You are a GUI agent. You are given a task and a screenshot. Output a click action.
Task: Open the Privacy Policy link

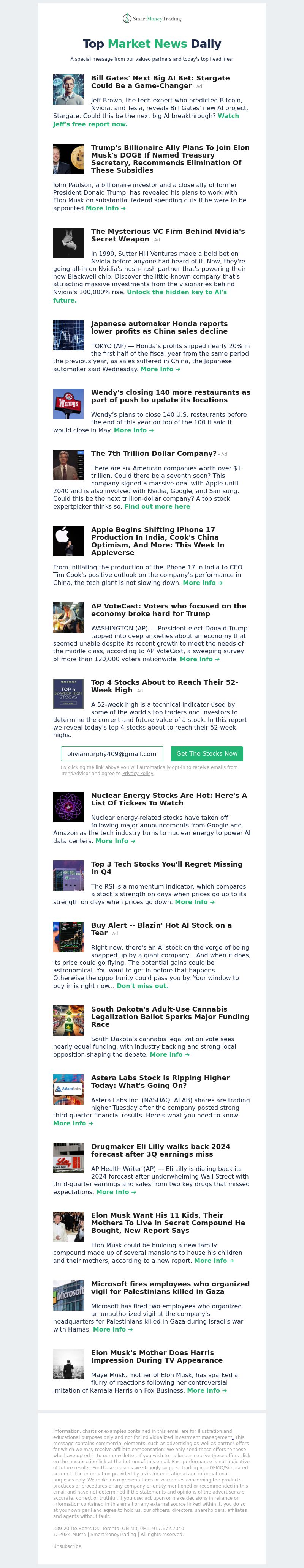tap(138, 774)
